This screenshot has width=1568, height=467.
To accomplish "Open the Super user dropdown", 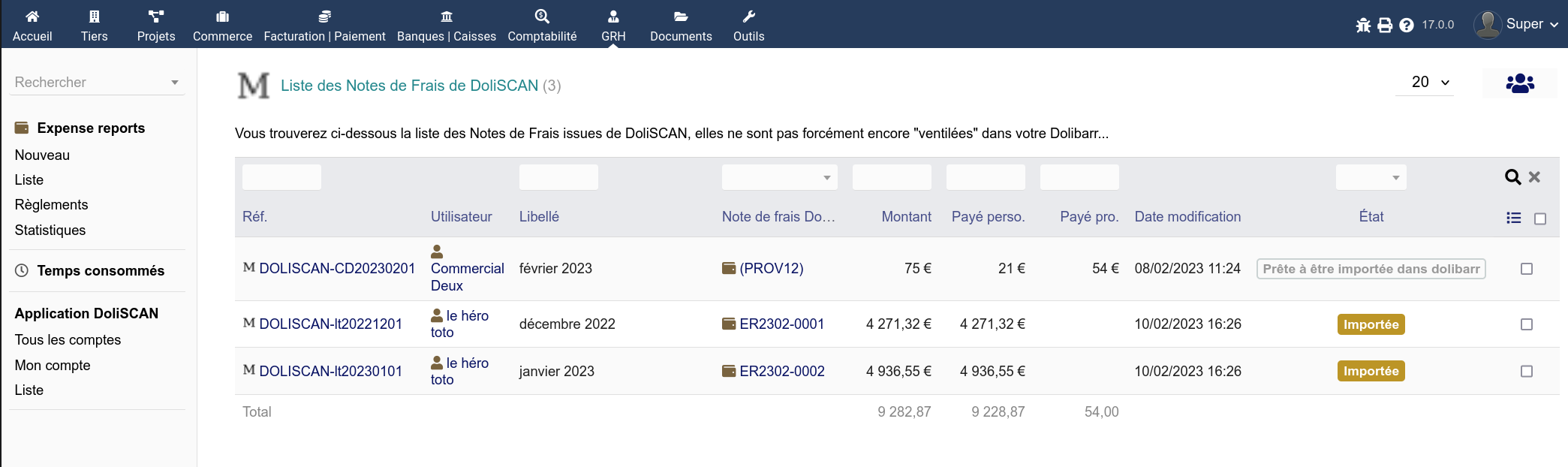I will point(1532,24).
